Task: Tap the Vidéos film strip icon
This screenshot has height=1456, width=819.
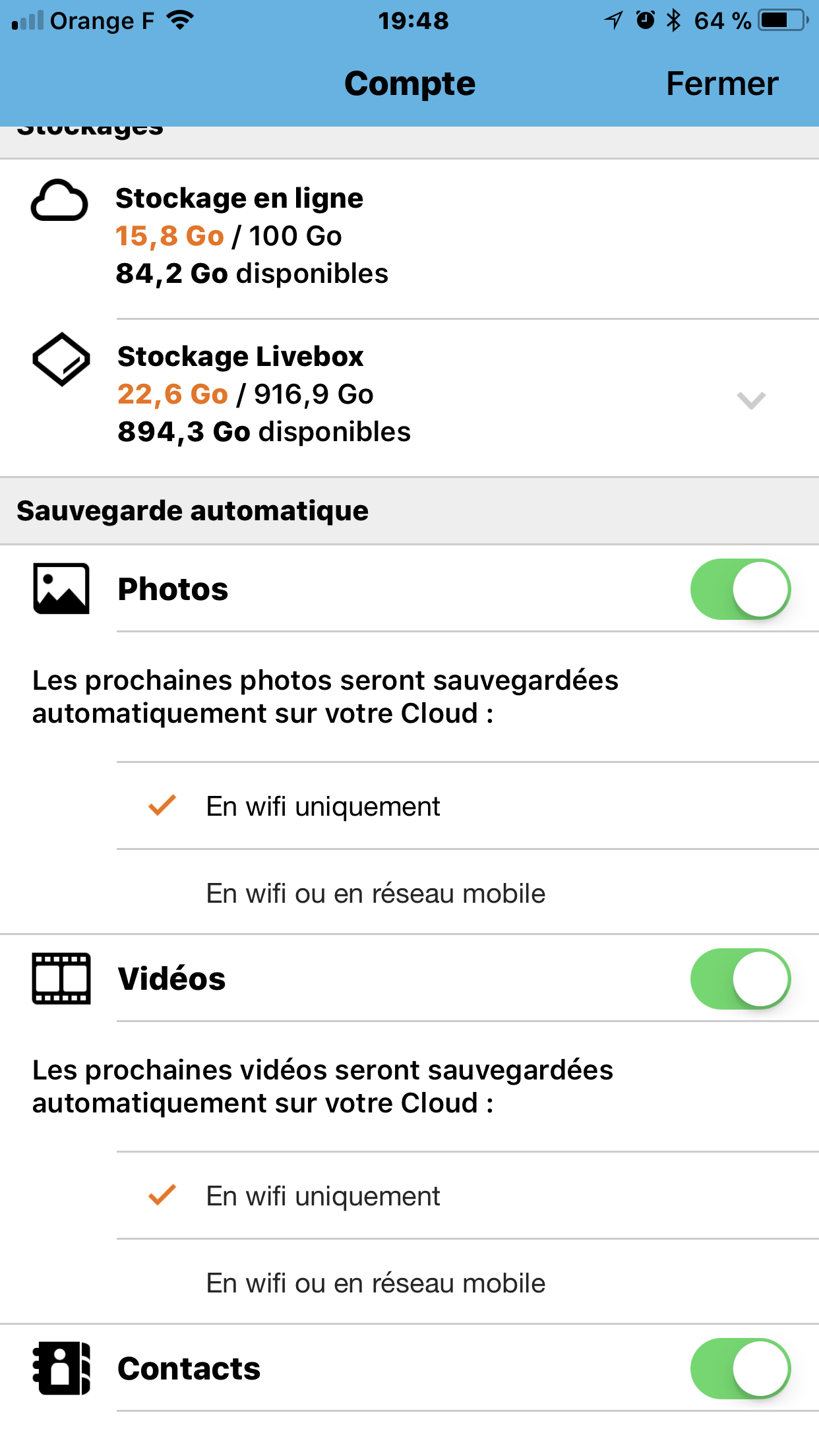Action: pos(61,979)
